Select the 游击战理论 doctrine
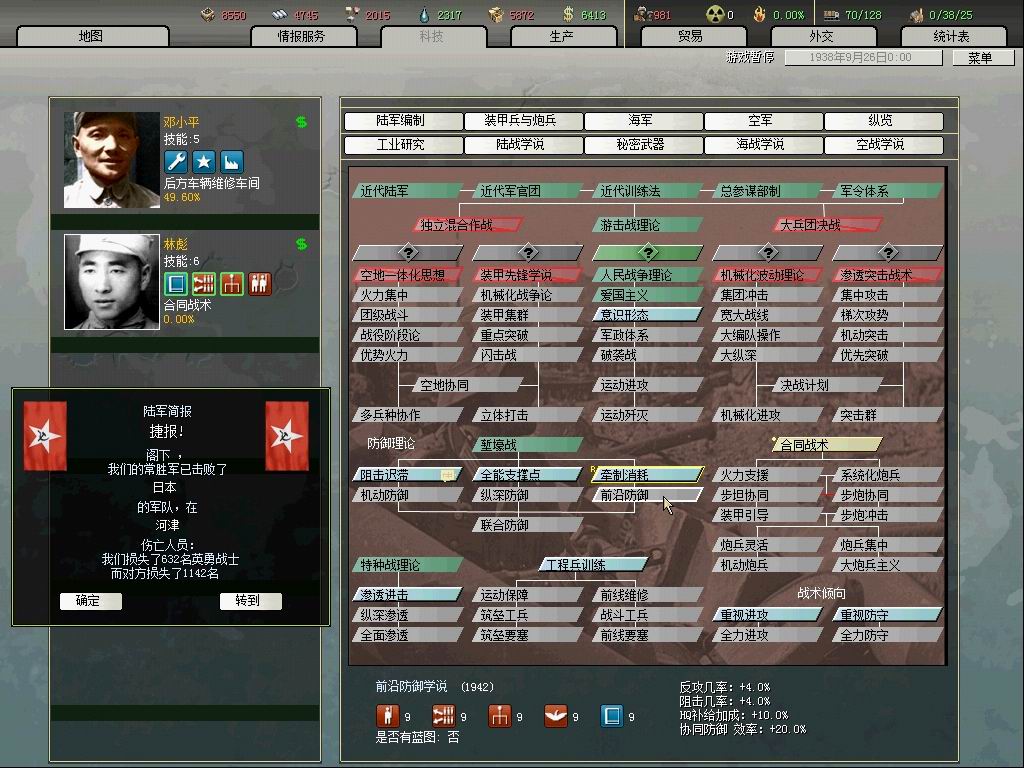This screenshot has width=1024, height=768. [648, 225]
